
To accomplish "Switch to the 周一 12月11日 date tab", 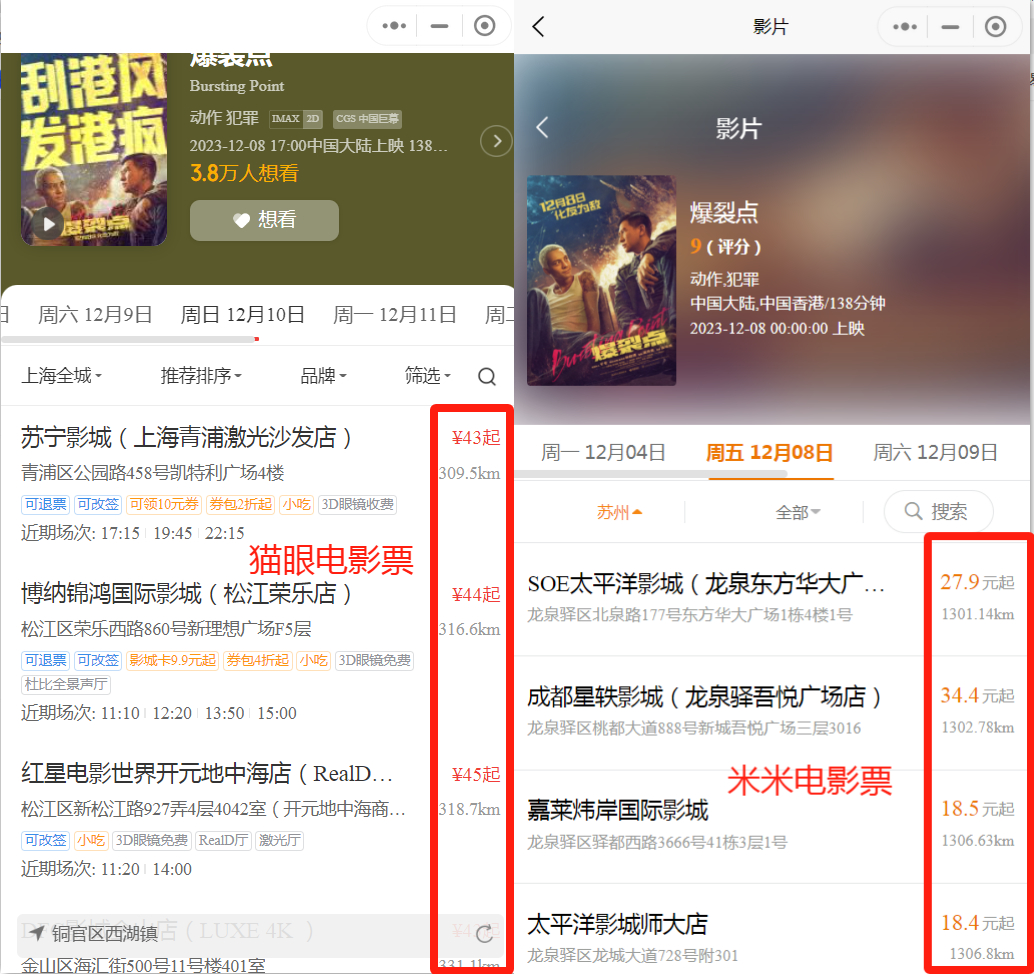I will [x=394, y=315].
